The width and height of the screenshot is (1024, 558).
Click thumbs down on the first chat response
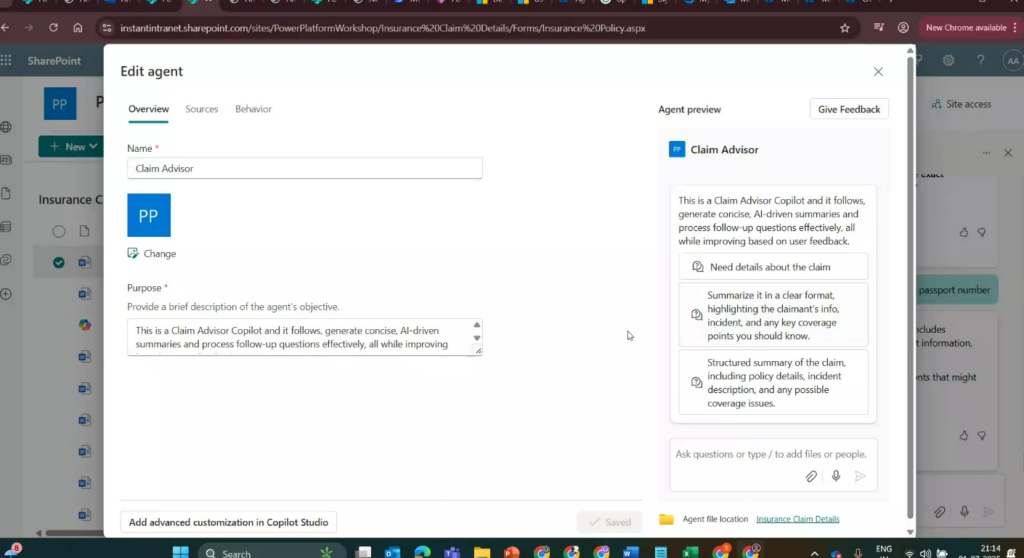pyautogui.click(x=982, y=233)
